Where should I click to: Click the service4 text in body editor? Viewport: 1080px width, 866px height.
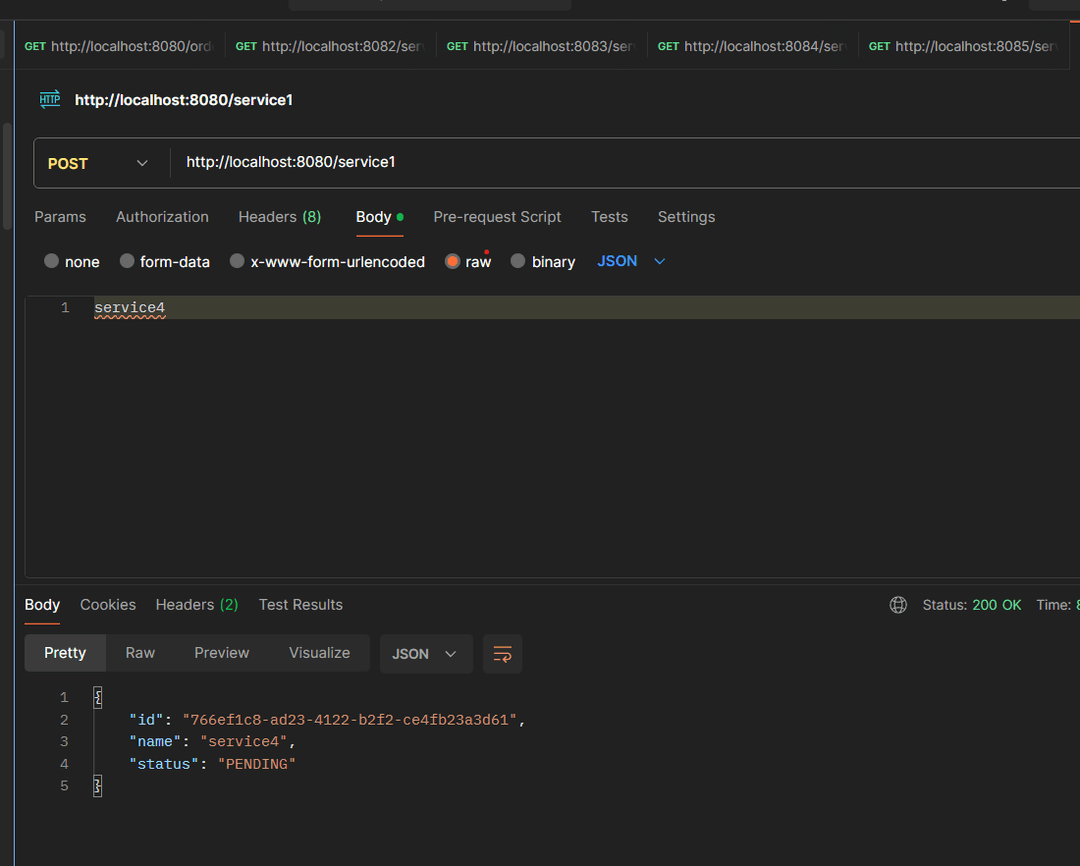pyautogui.click(x=129, y=308)
